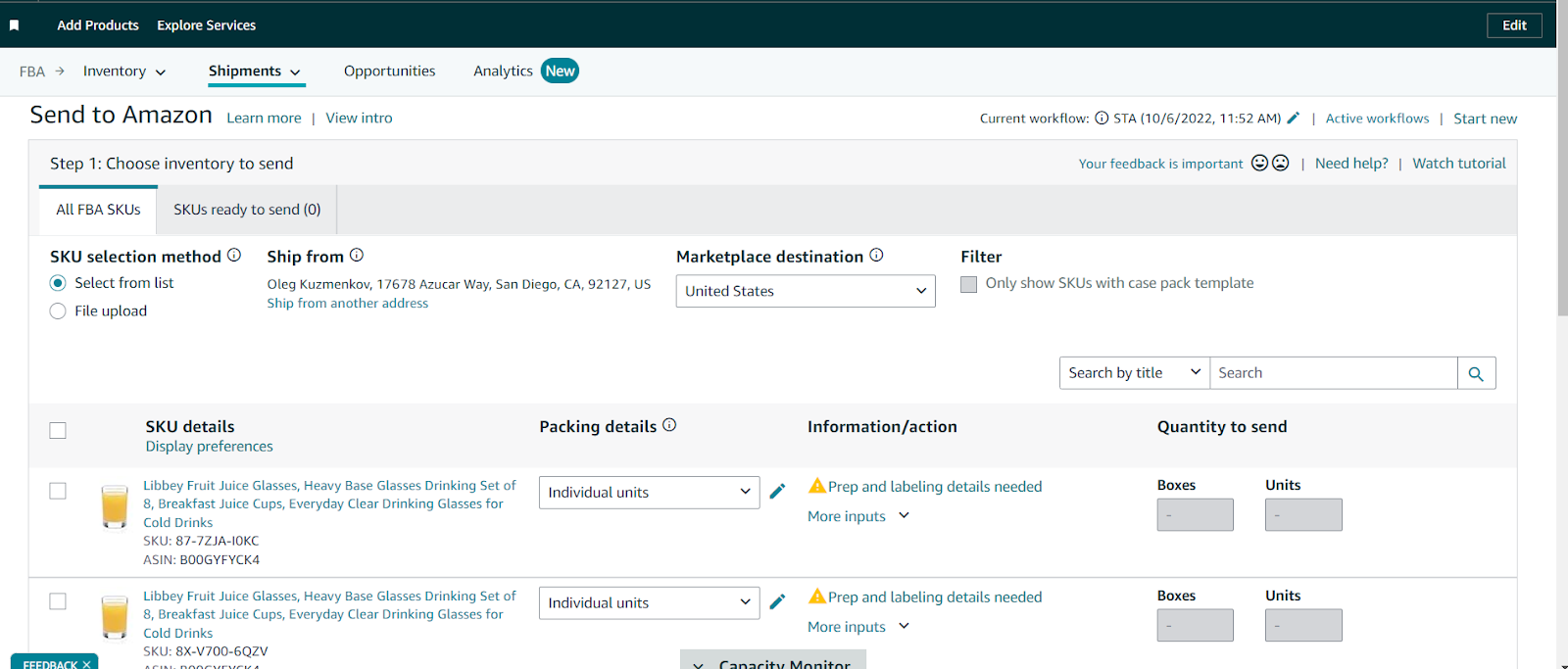This screenshot has width=1568, height=669.
Task: Open product title link for SKU 8X-V700-6QZV
Action: click(329, 614)
